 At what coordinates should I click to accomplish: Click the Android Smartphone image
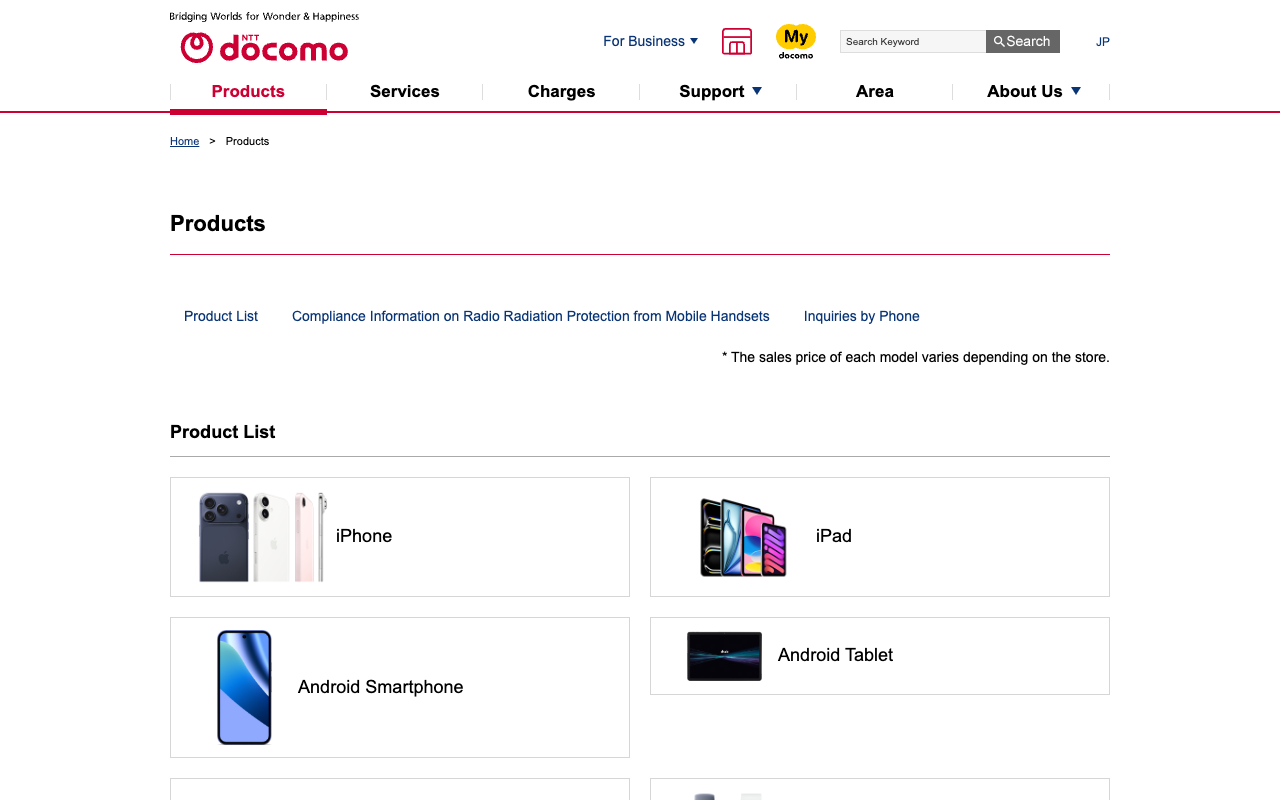245,687
